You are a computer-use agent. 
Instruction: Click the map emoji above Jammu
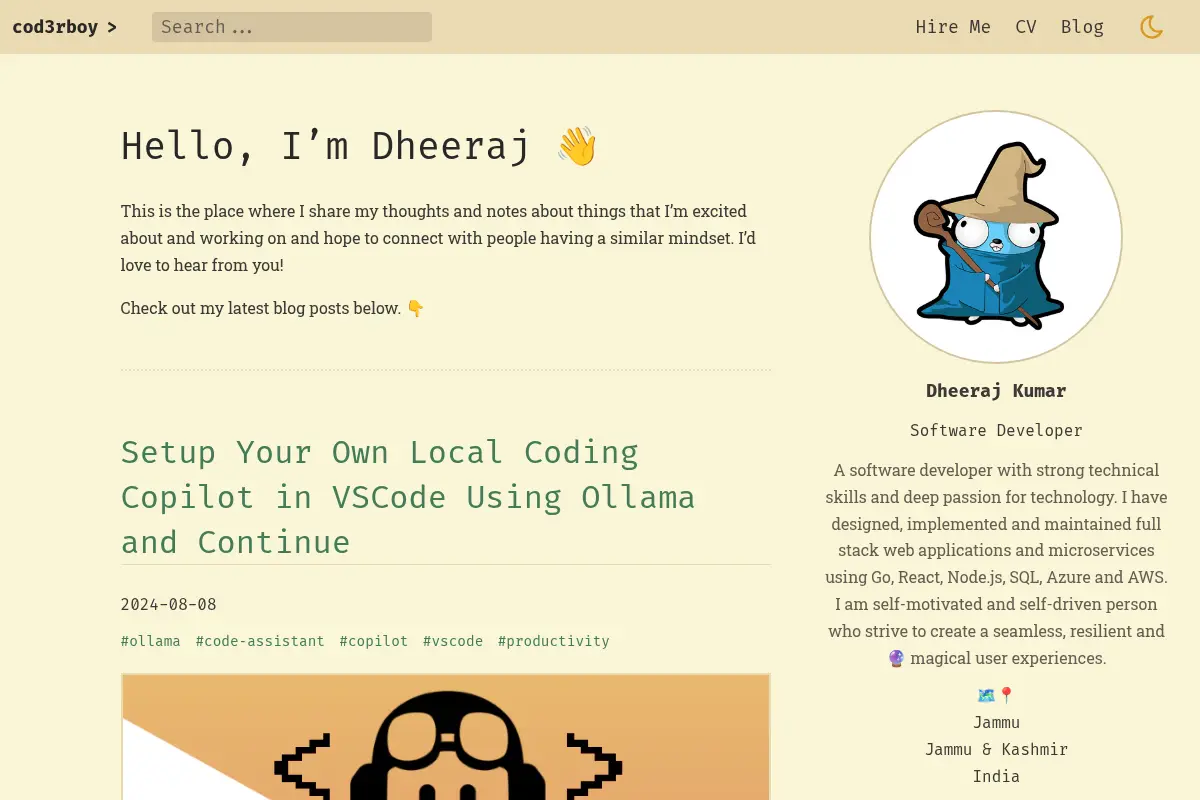click(x=986, y=695)
